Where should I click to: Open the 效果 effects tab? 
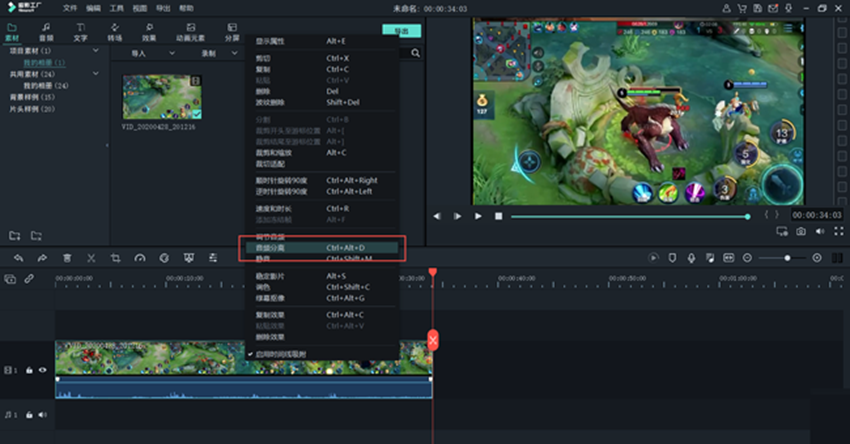tap(149, 32)
